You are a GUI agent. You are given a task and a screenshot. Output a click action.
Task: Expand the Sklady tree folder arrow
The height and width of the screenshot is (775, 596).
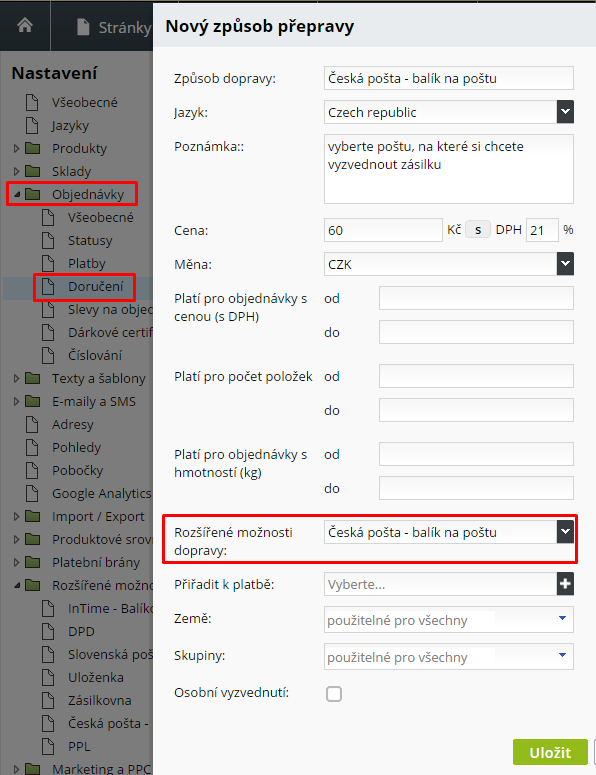click(x=16, y=171)
